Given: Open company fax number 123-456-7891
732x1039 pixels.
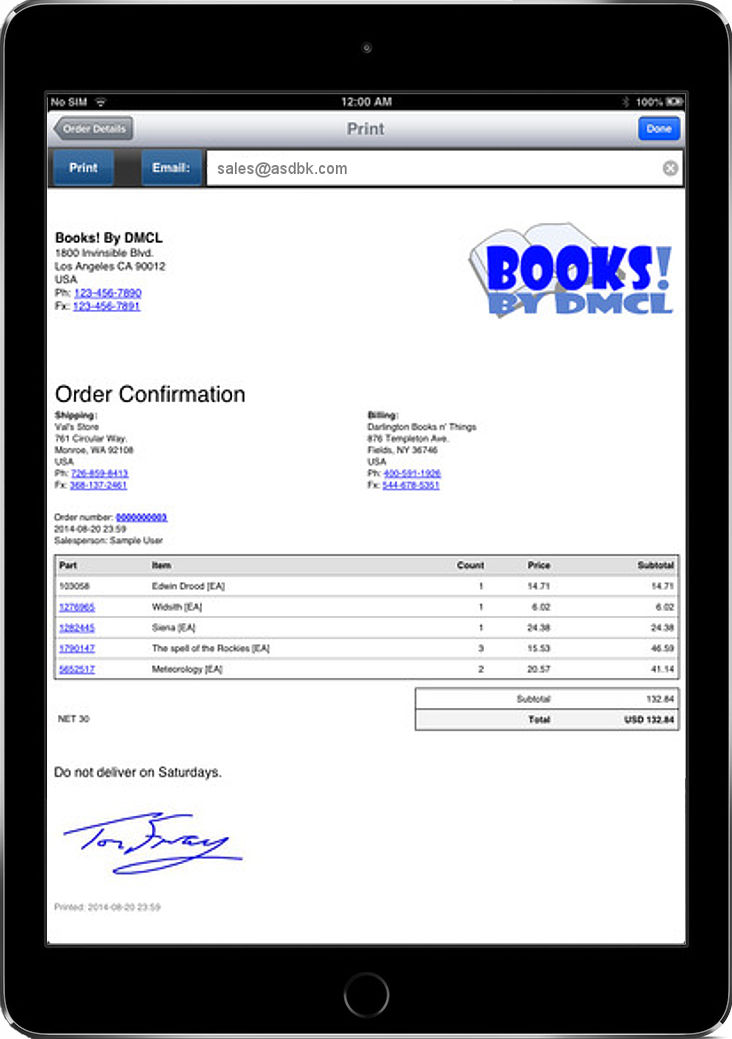Looking at the screenshot, I should pyautogui.click(x=106, y=306).
